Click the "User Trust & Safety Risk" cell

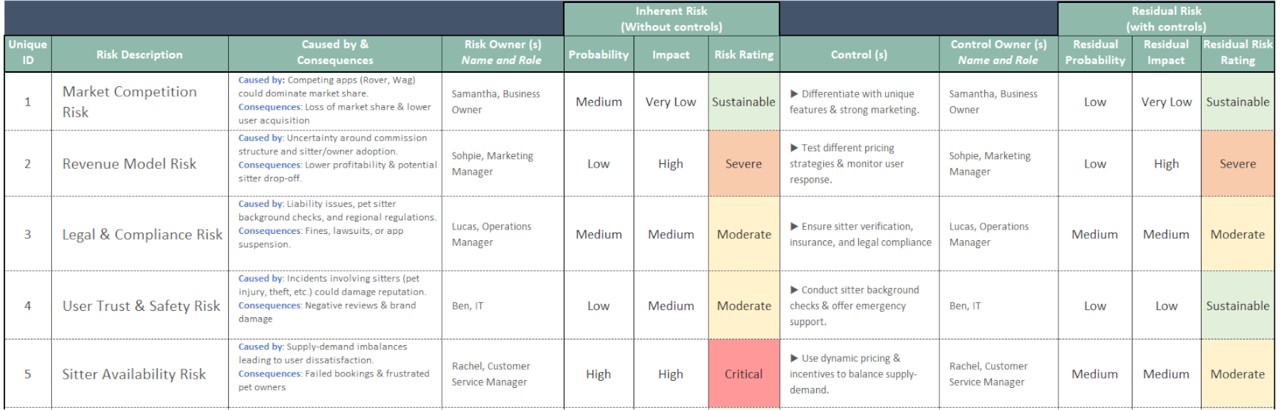(139, 306)
